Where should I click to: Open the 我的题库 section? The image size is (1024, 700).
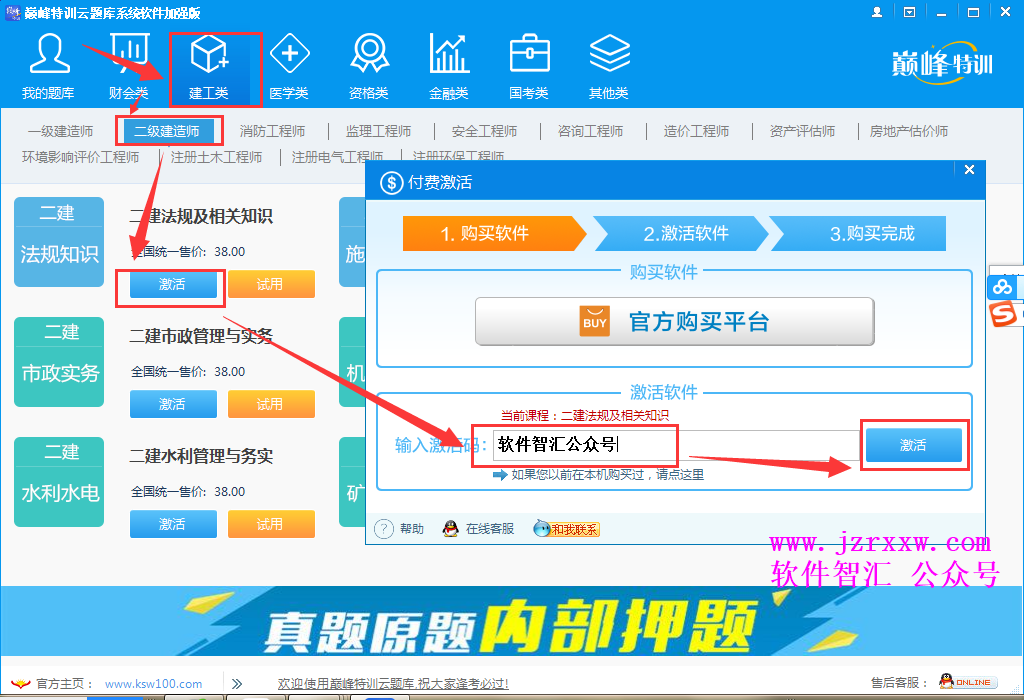[x=49, y=67]
